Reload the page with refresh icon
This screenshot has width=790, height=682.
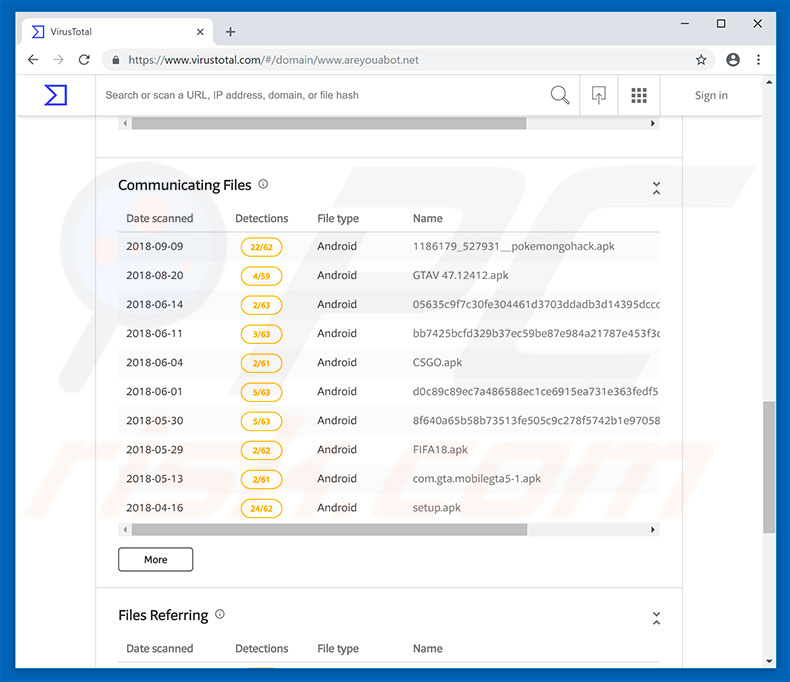click(84, 59)
